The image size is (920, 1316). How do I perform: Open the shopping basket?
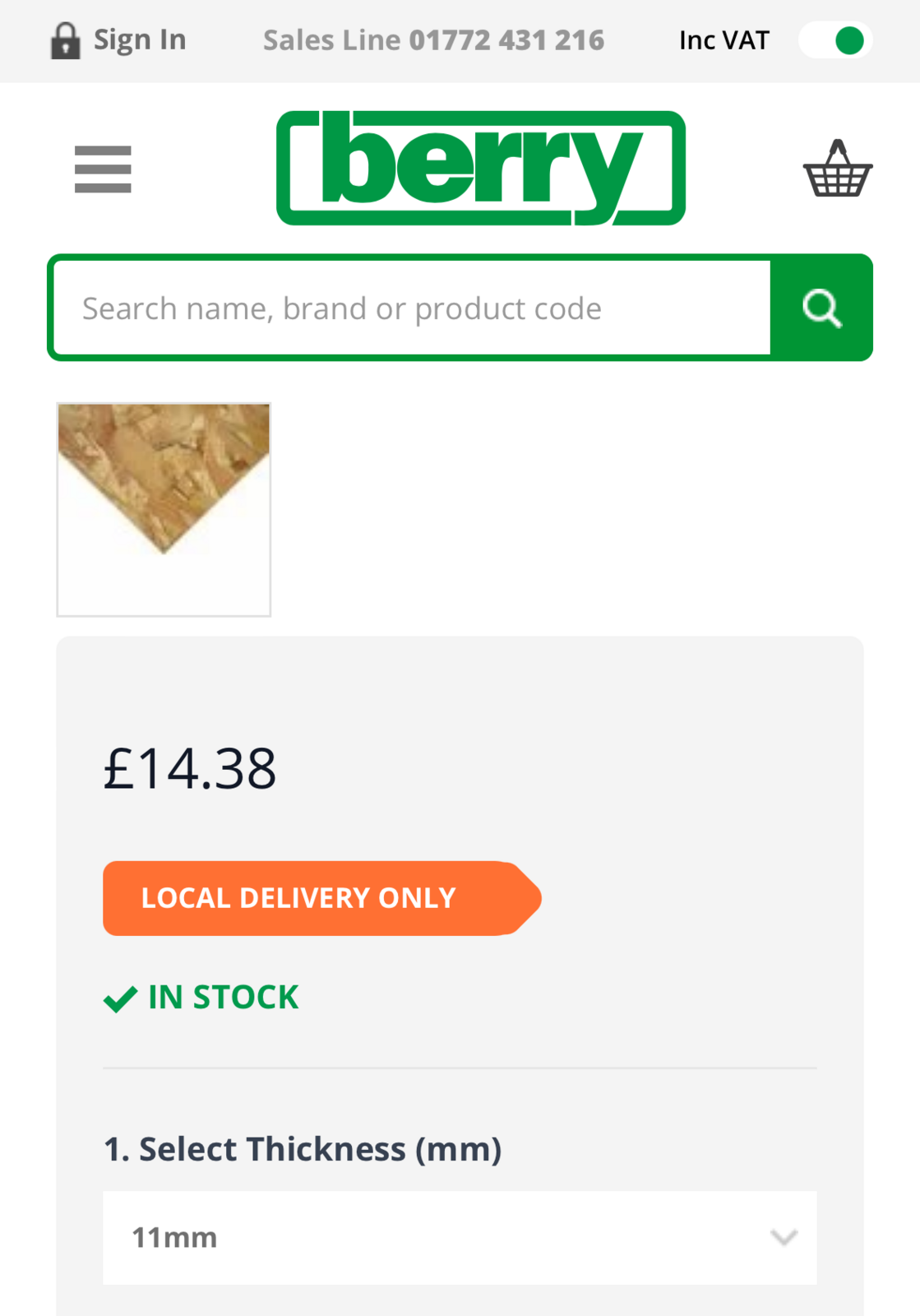pos(837,169)
